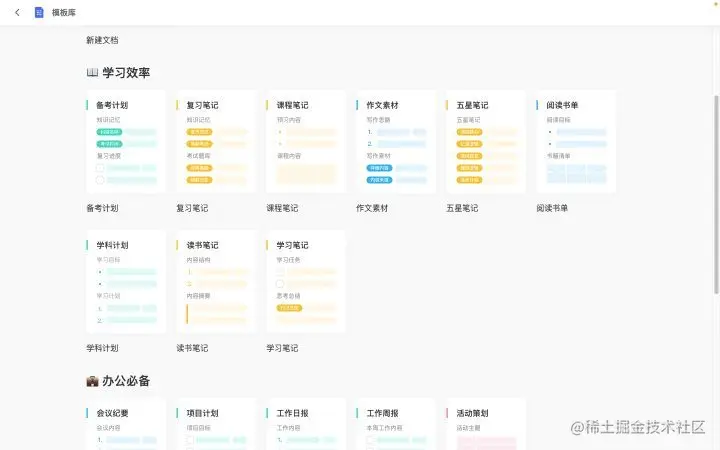720x450 pixels.
Task: Click the 课程笔记 caption below its card
Action: click(x=282, y=208)
